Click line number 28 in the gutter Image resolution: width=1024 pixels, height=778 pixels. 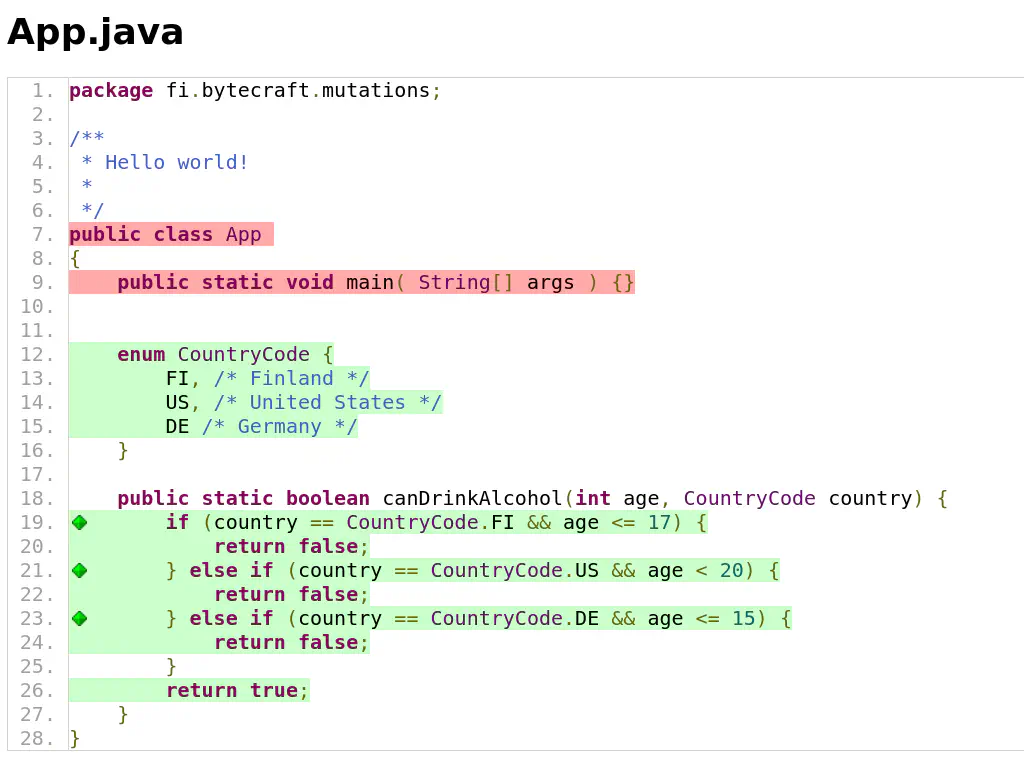tap(38, 739)
